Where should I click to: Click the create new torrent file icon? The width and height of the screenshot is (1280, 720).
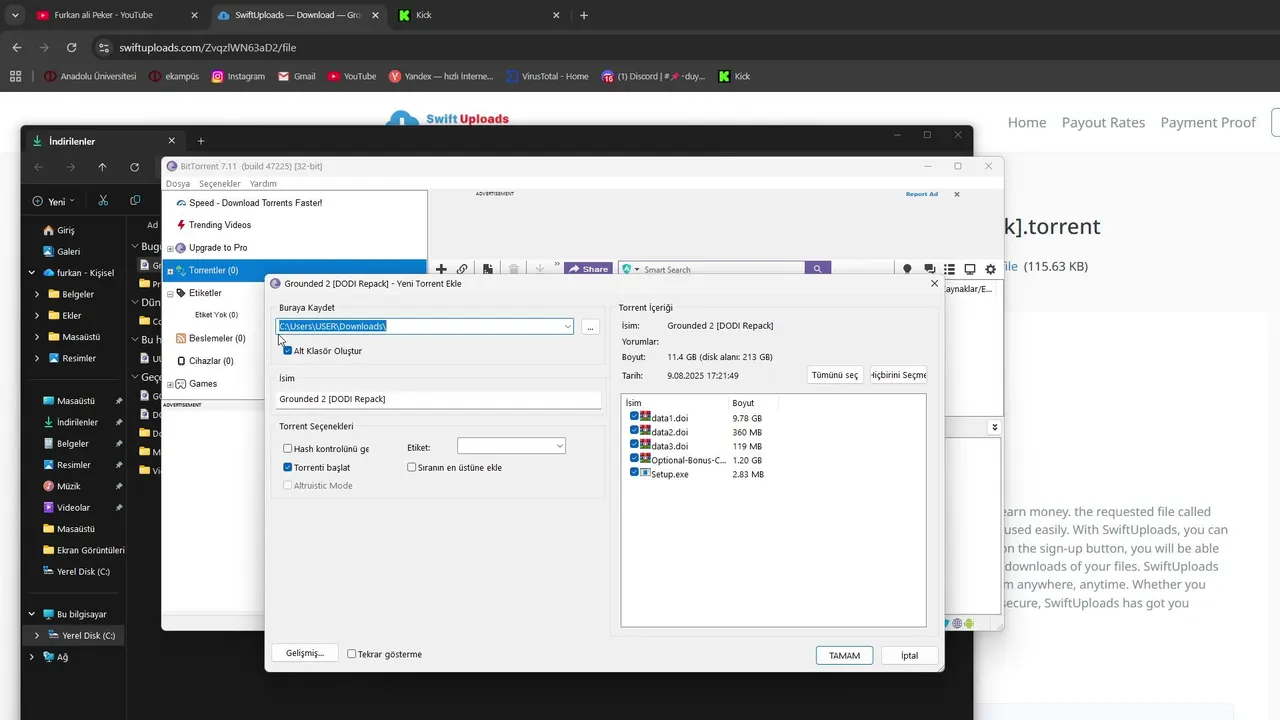coord(488,269)
